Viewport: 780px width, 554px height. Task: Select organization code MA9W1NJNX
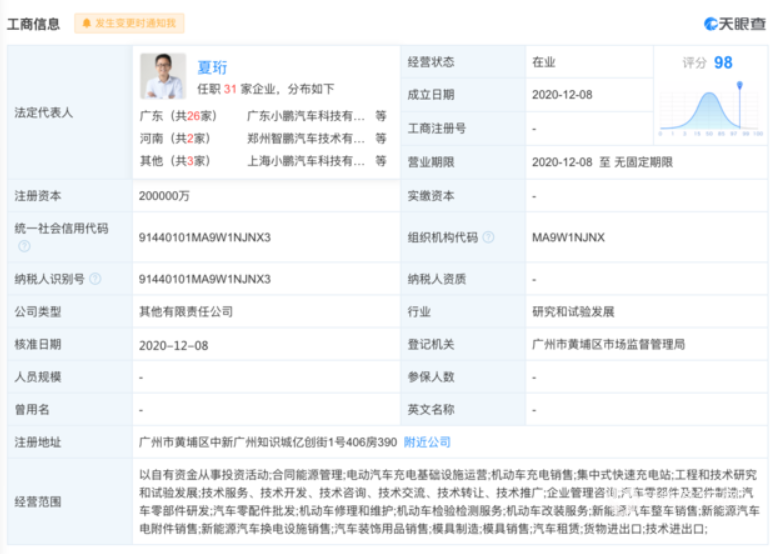569,238
